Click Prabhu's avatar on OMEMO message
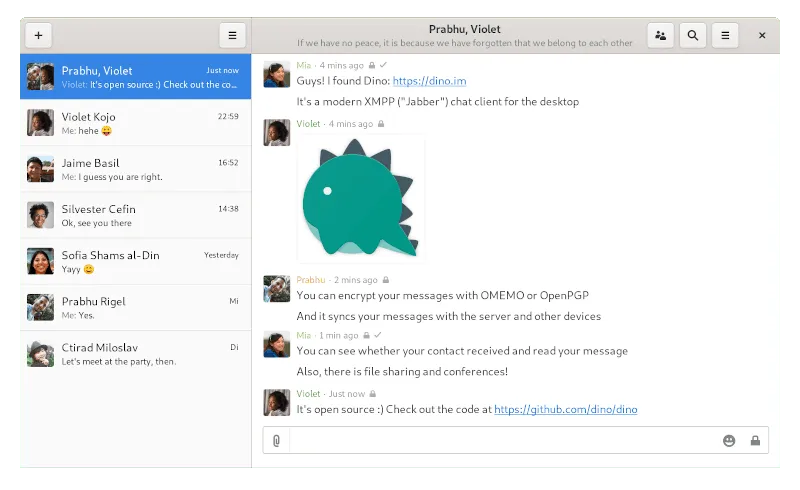Screen dimensions: 800x490 277,289
